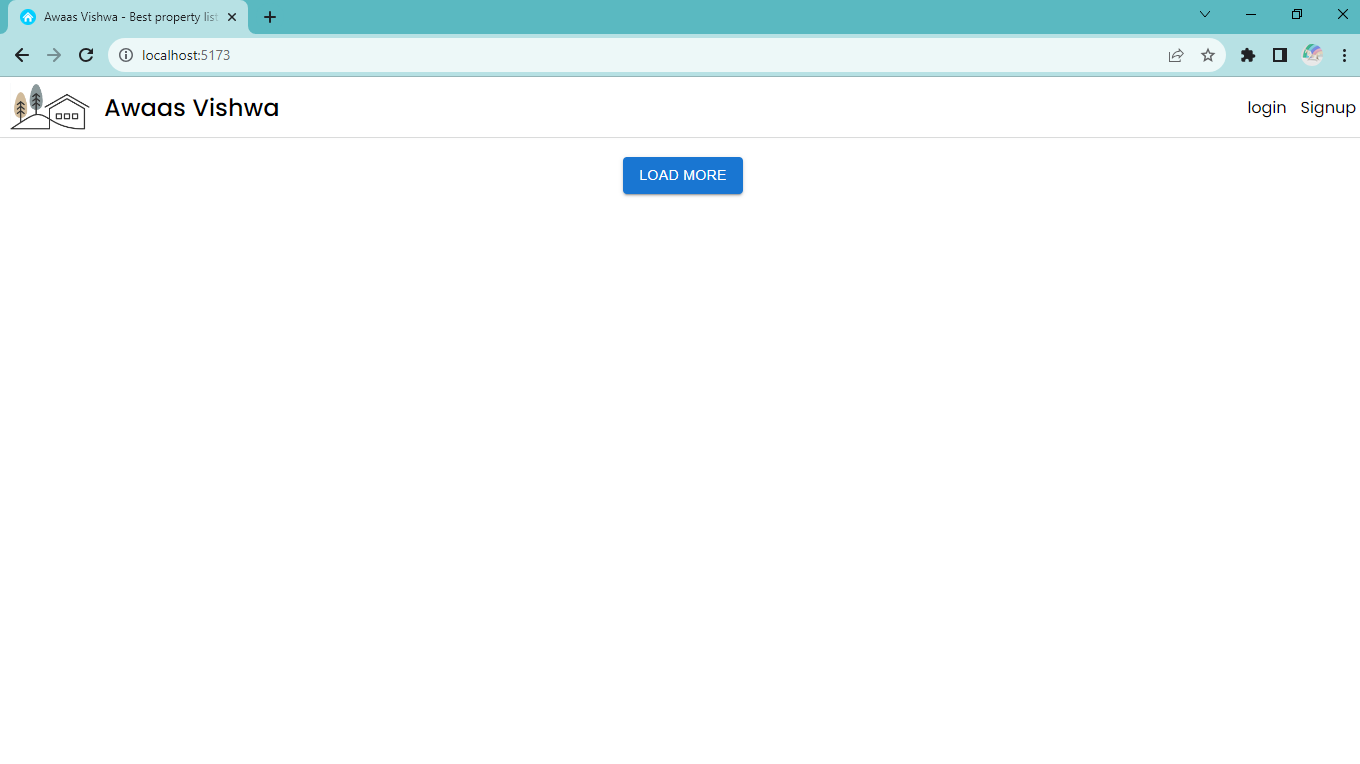Close the current browser tab
This screenshot has height=764, width=1360.
231,16
